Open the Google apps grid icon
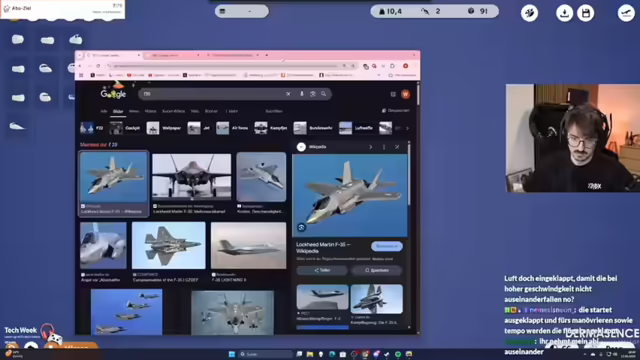 pyautogui.click(x=393, y=94)
